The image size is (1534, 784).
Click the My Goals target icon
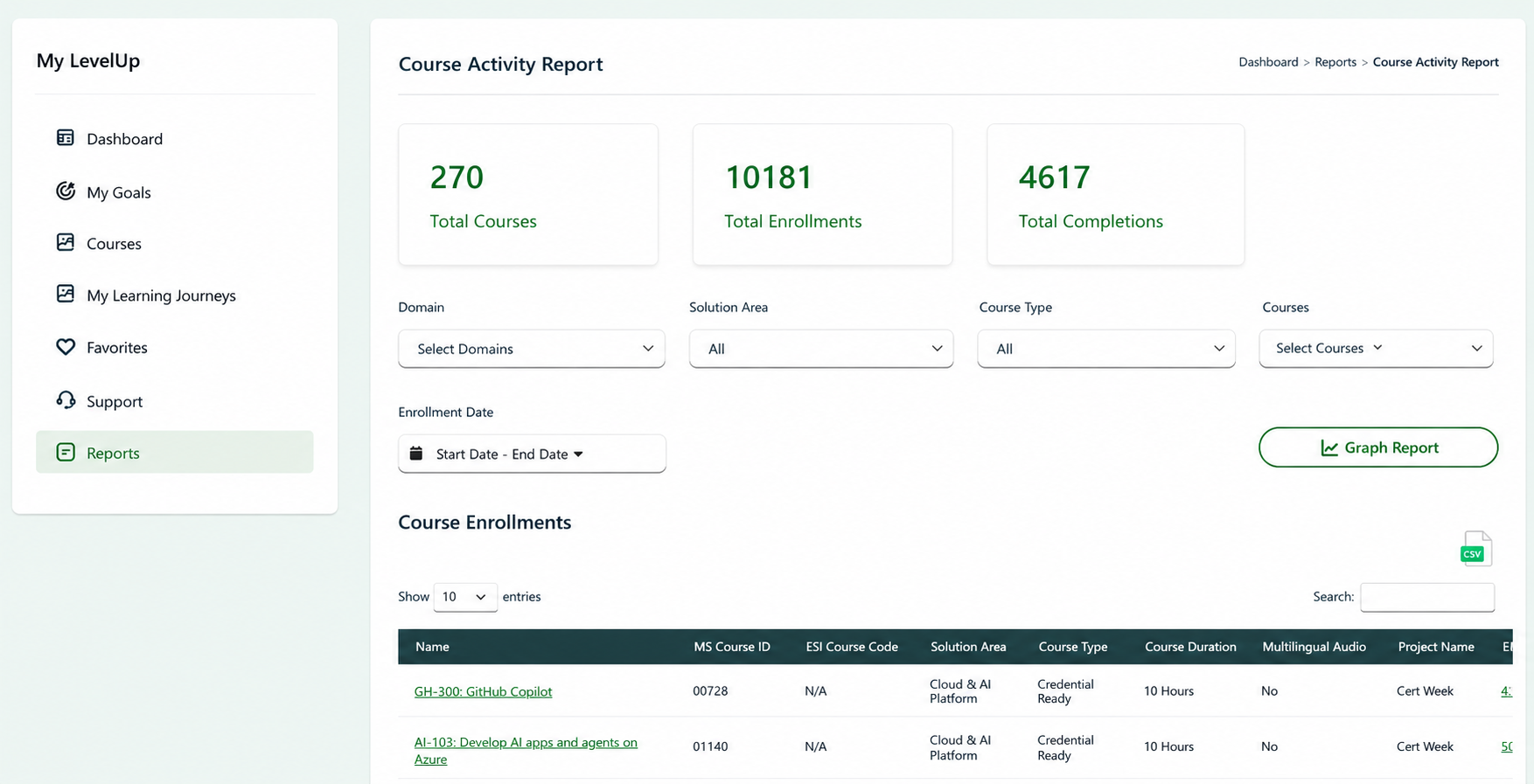(x=66, y=191)
